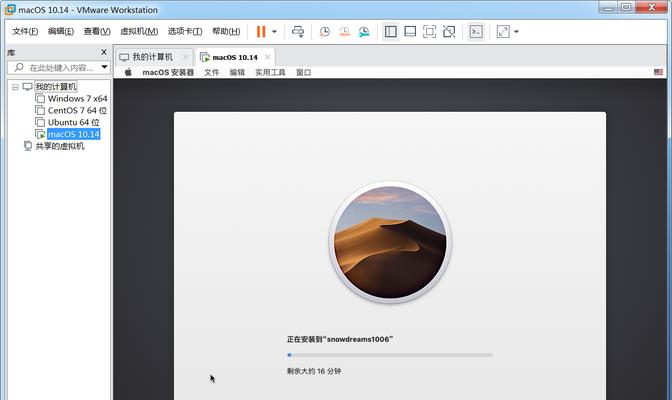Select the Ubuntu 64 位 virtual machine
Image resolution: width=672 pixels, height=400 pixels.
(73, 122)
